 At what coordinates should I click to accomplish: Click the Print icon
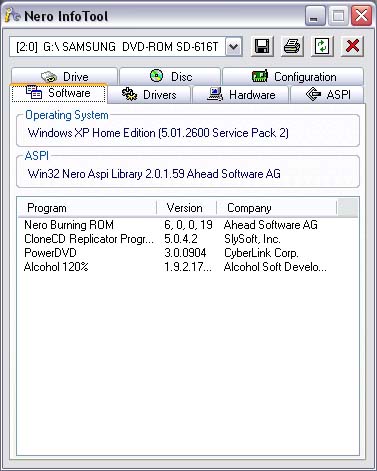(x=292, y=46)
